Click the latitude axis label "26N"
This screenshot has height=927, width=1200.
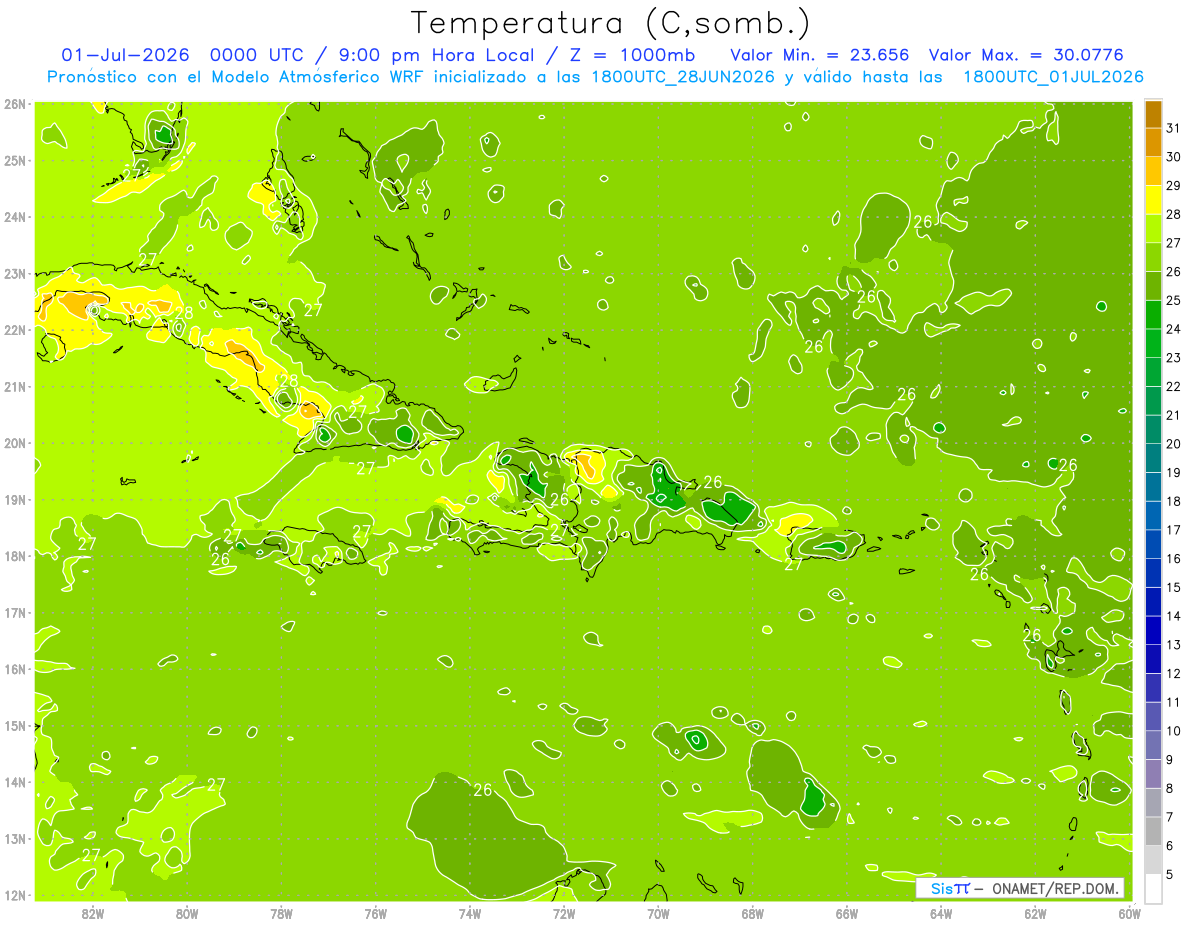(15, 104)
